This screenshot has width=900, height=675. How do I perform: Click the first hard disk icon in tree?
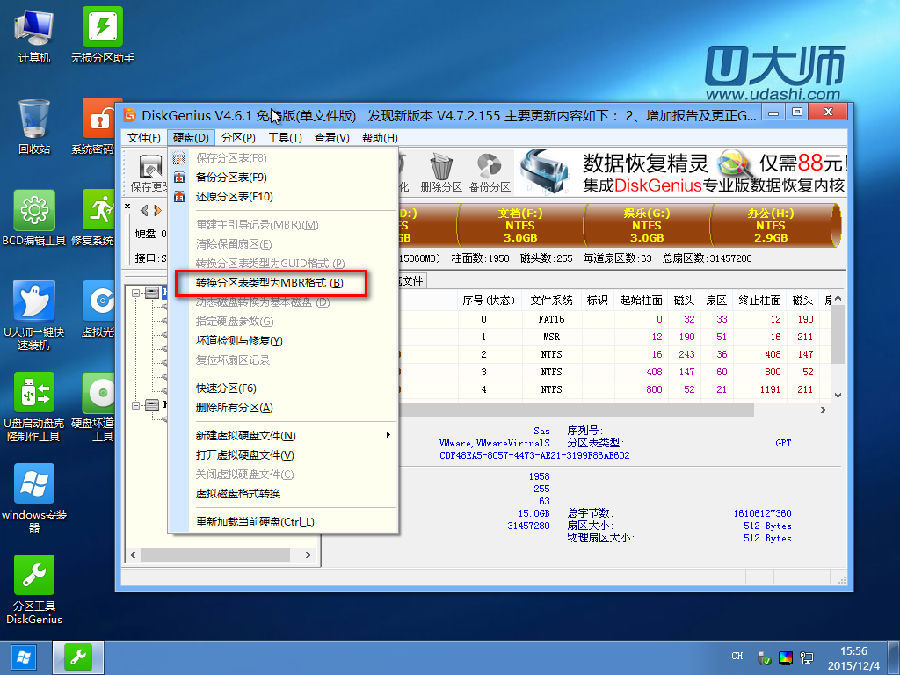tap(152, 293)
